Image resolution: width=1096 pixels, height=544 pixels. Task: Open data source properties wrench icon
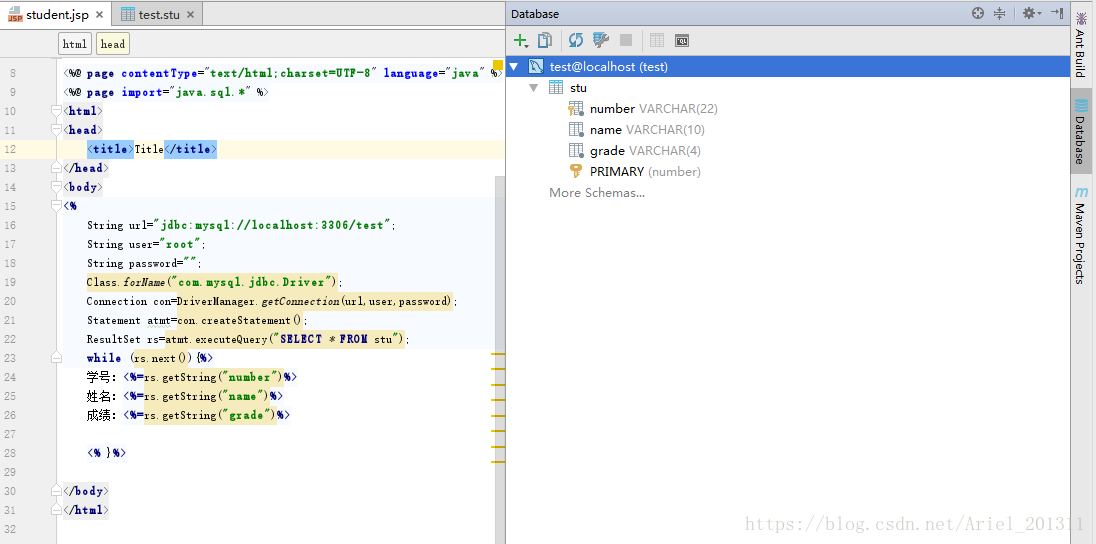coord(600,41)
